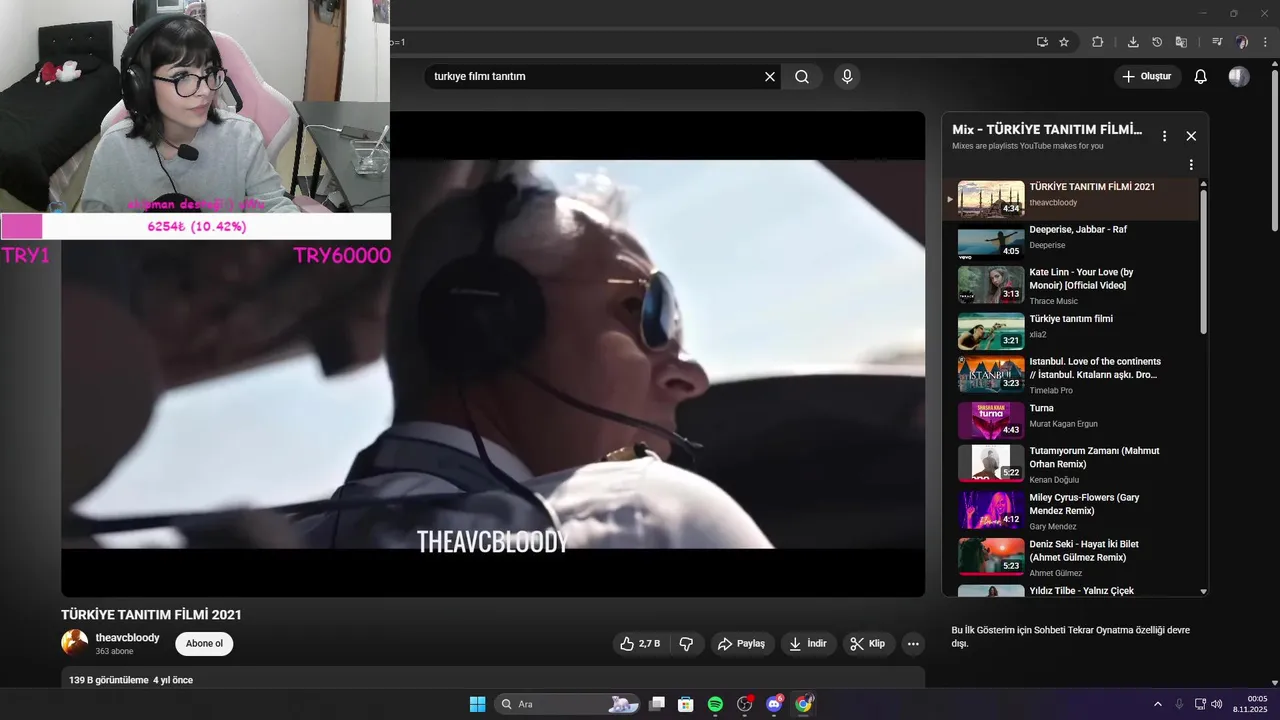Open the Chrome profile avatar
The width and height of the screenshot is (1280, 720).
click(x=1242, y=42)
